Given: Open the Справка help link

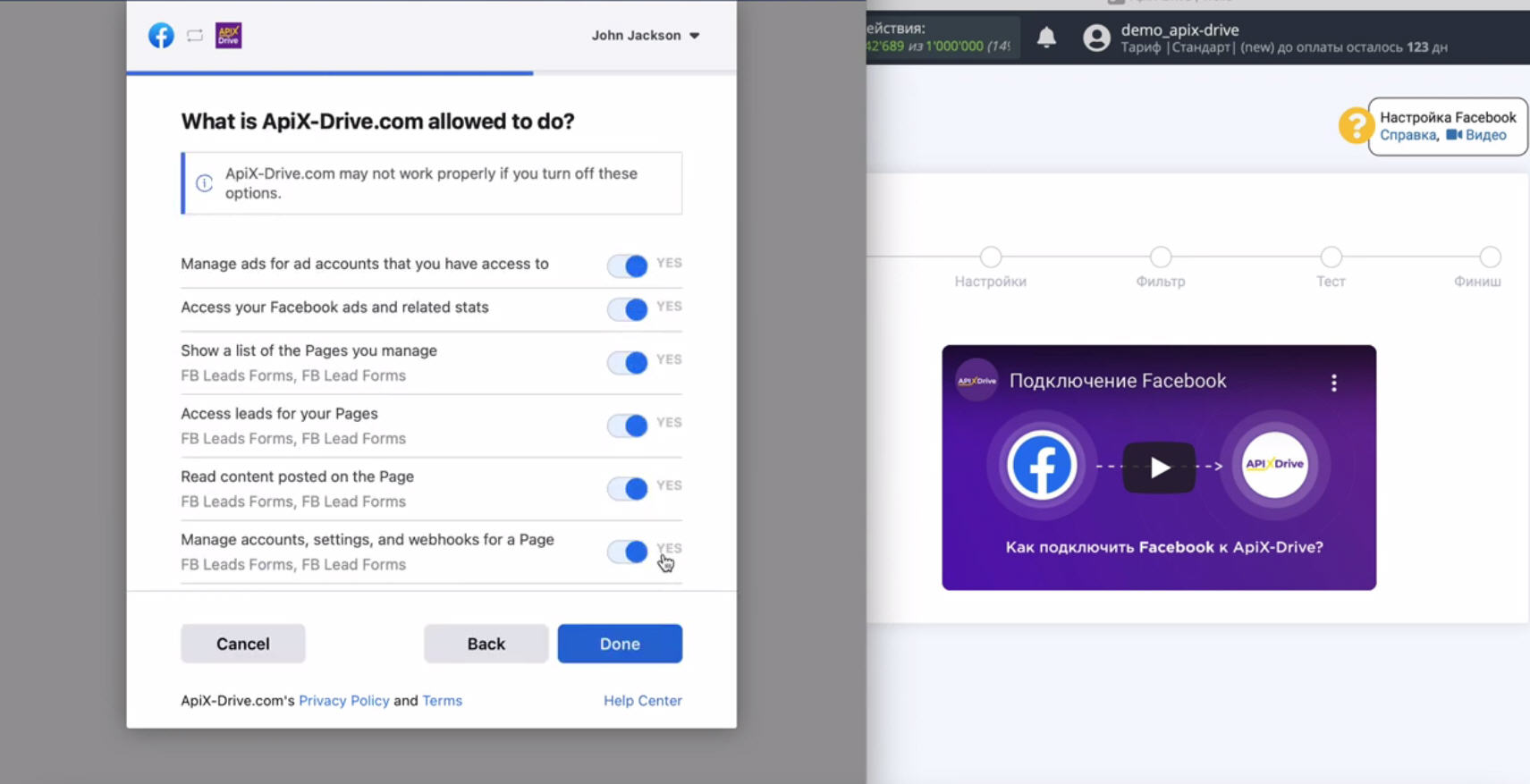Looking at the screenshot, I should (1407, 135).
